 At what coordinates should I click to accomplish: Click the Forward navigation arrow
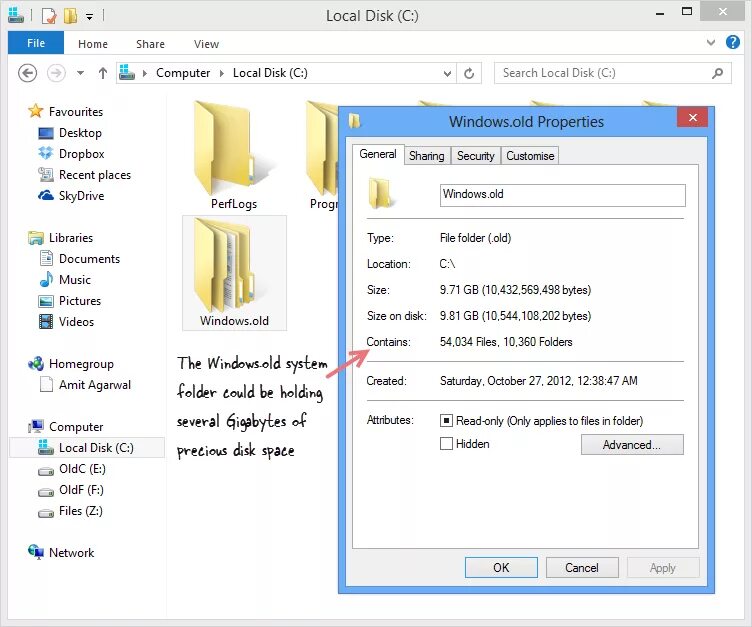[x=56, y=73]
